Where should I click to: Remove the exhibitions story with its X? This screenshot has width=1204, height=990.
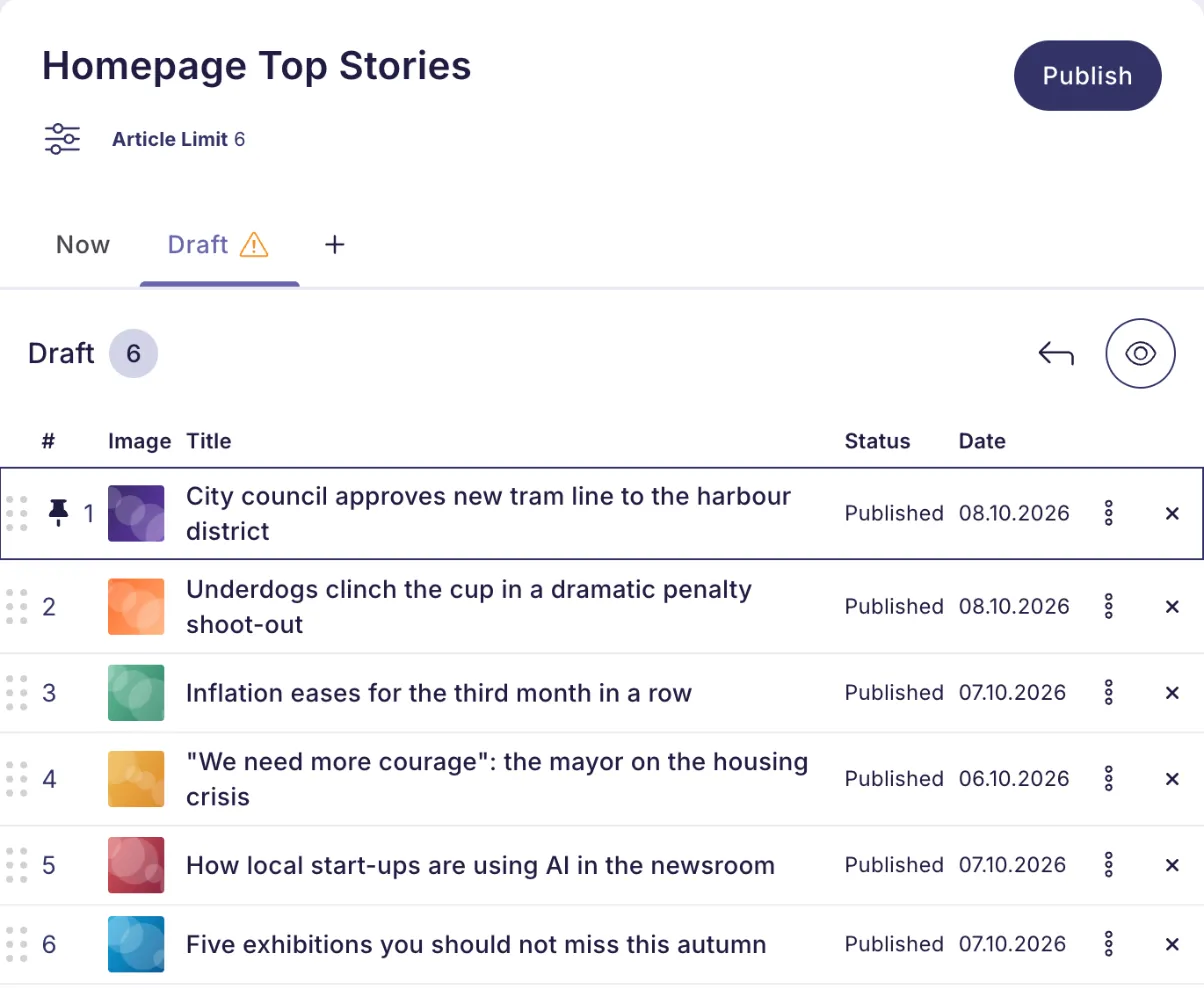pyautogui.click(x=1173, y=945)
